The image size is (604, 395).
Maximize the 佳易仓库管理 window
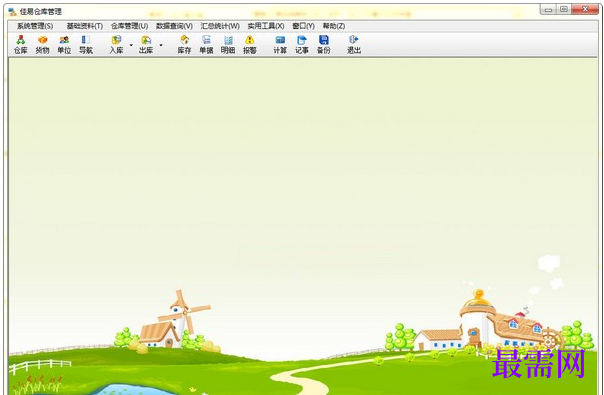pyautogui.click(x=564, y=10)
